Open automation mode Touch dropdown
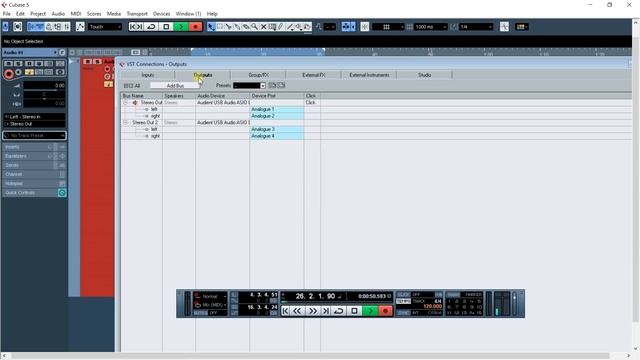640x360 pixels. (x=105, y=27)
